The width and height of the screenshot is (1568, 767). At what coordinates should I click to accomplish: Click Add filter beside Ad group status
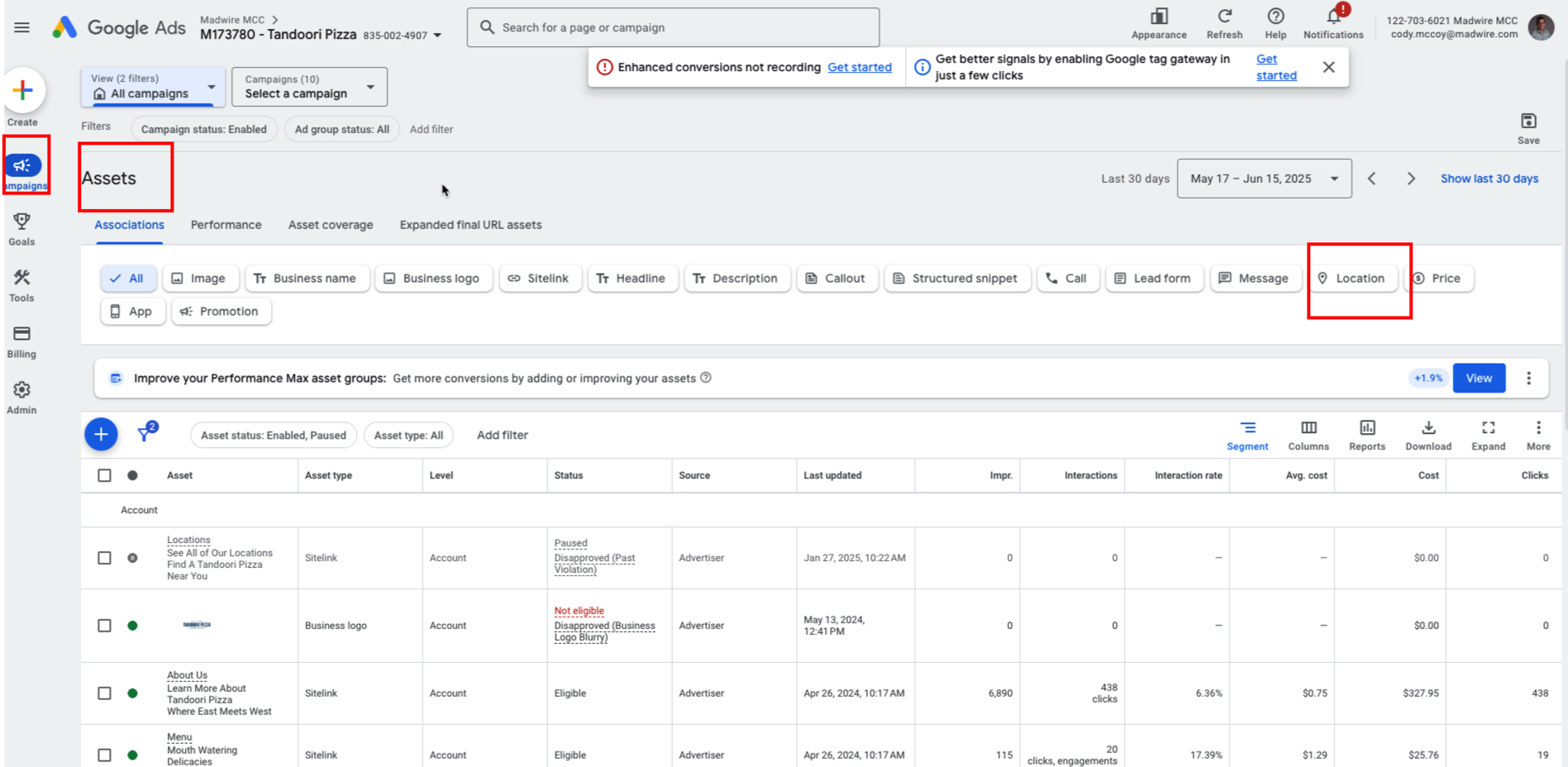click(431, 129)
